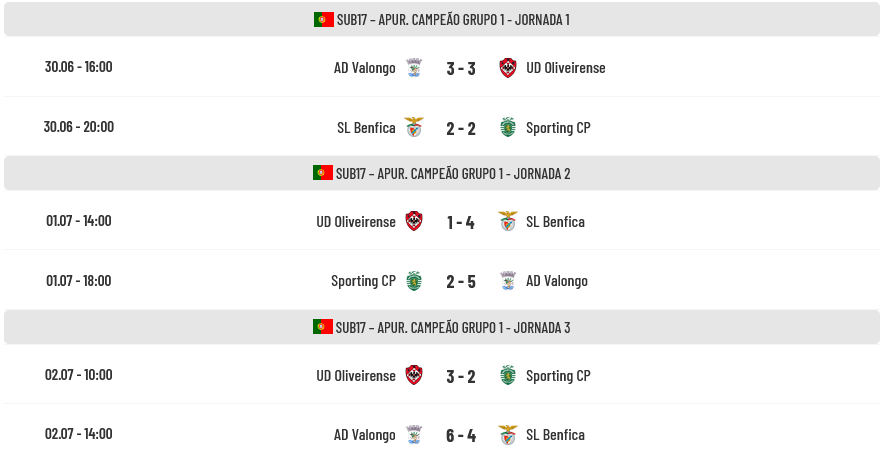
Task: Click UD Oliveirense crest in 1-4 match
Action: (414, 221)
